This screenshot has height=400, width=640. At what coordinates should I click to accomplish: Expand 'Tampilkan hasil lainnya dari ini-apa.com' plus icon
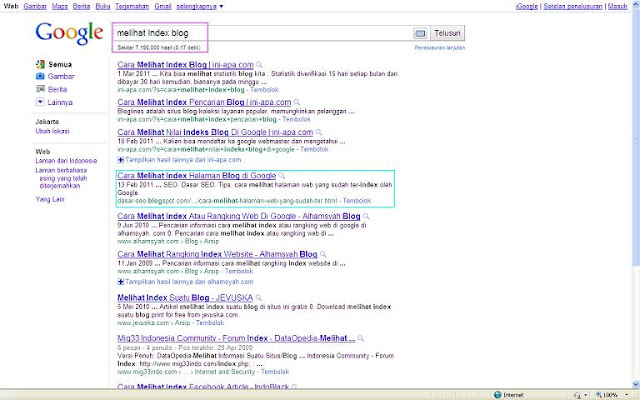[x=121, y=160]
